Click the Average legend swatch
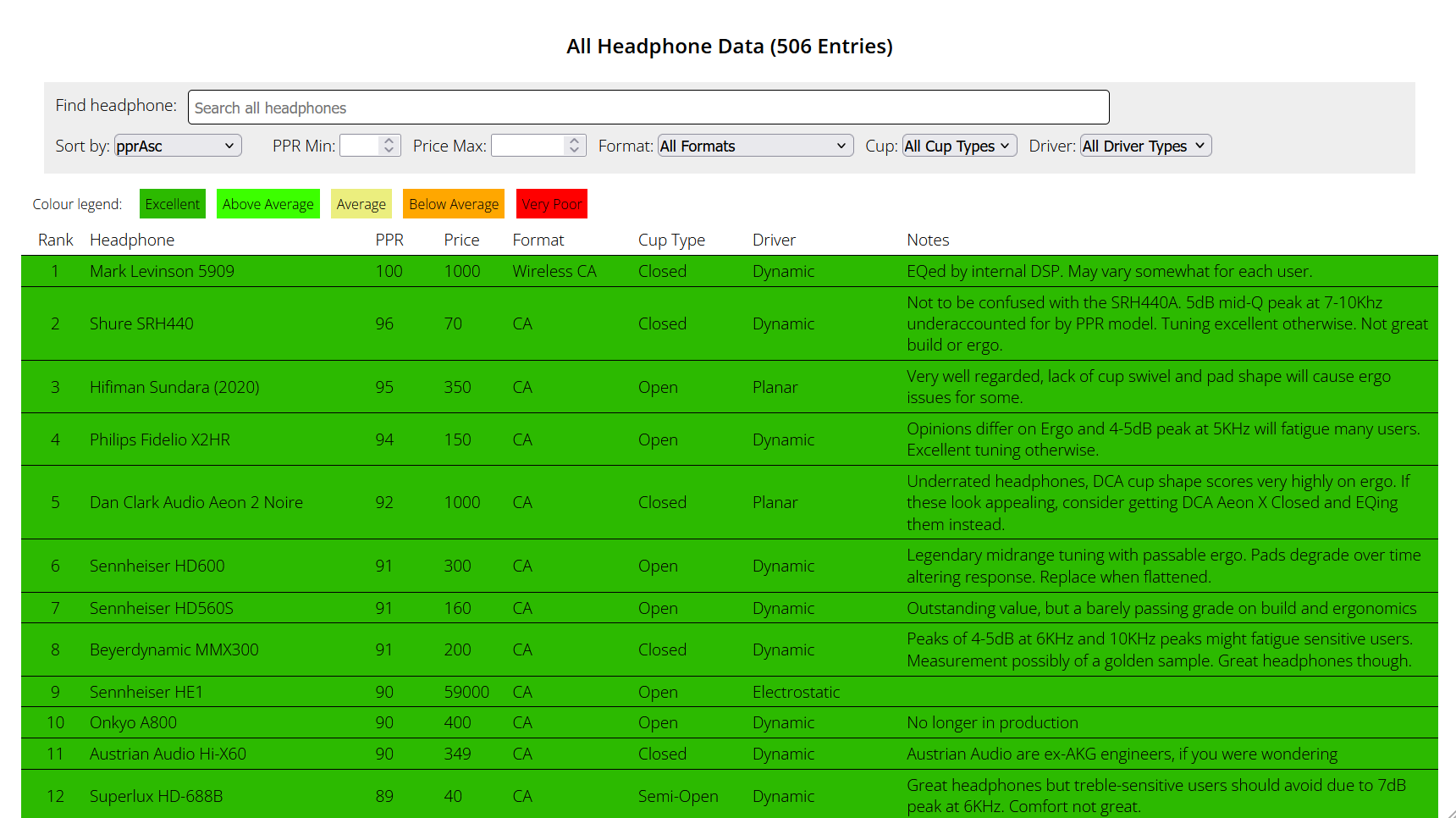1456x818 pixels. [x=361, y=204]
